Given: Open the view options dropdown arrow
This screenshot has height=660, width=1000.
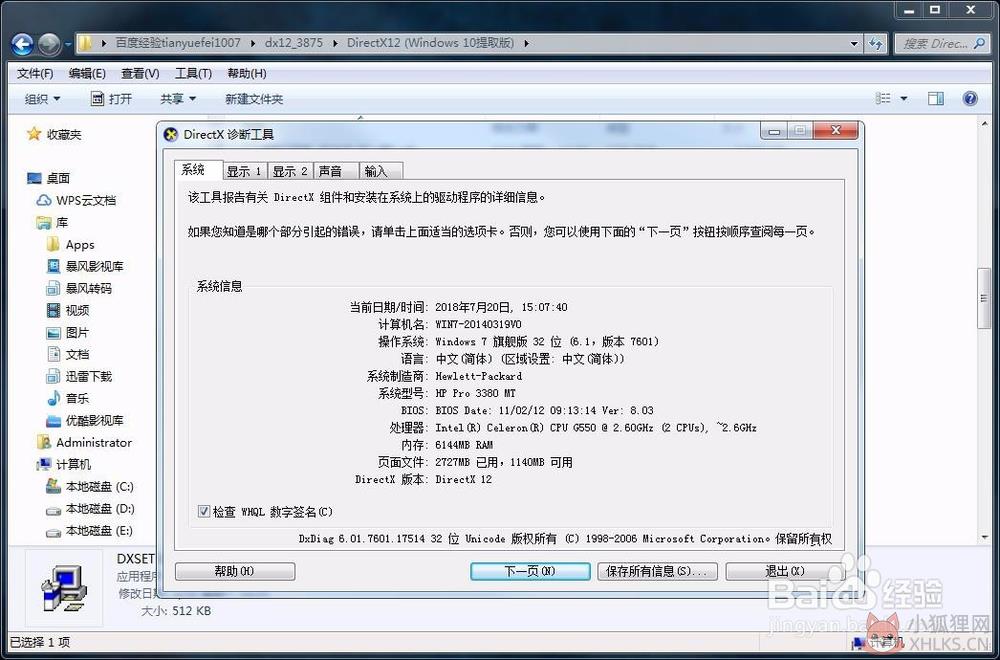Looking at the screenshot, I should 904,98.
